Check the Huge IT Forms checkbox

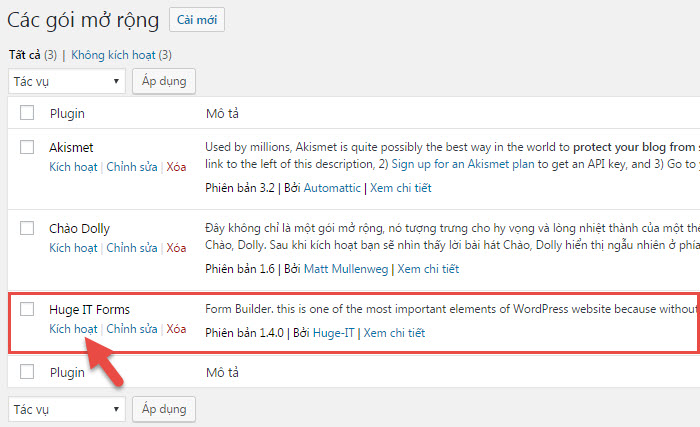(27, 309)
